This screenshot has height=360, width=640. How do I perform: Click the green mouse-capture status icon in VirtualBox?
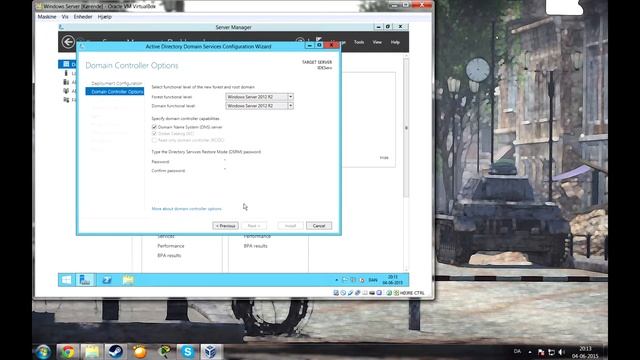pyautogui.click(x=389, y=293)
